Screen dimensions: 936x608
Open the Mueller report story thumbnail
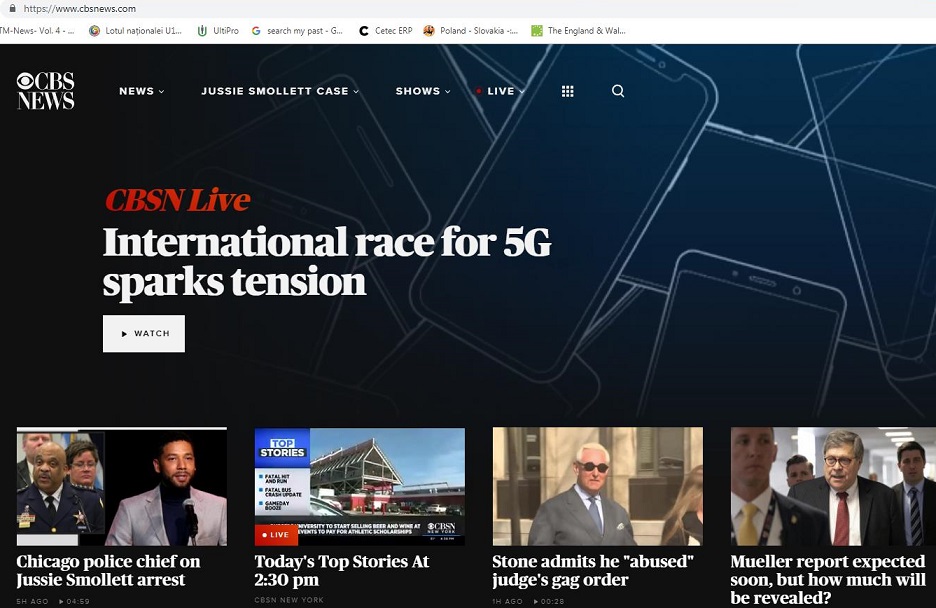coord(833,486)
